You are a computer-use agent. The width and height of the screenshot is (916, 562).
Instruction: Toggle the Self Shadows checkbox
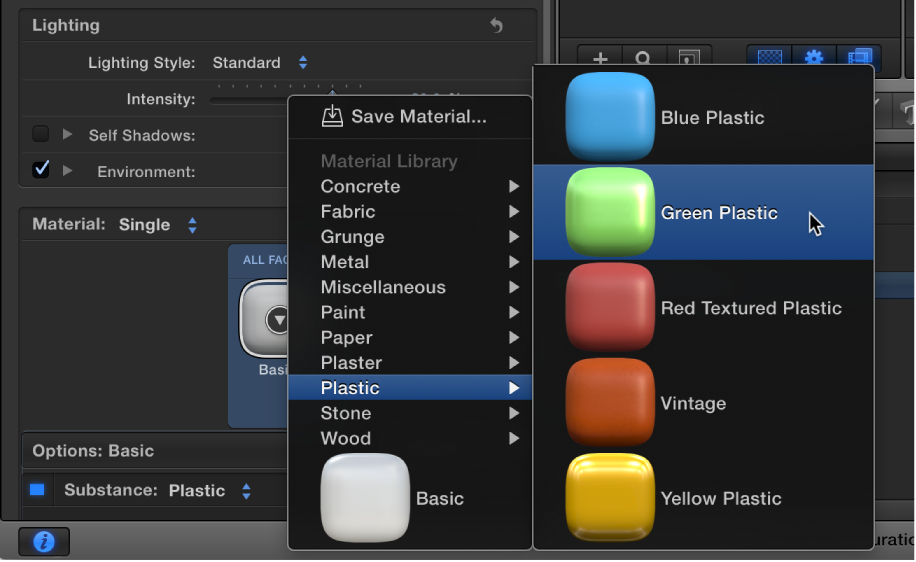[40, 134]
